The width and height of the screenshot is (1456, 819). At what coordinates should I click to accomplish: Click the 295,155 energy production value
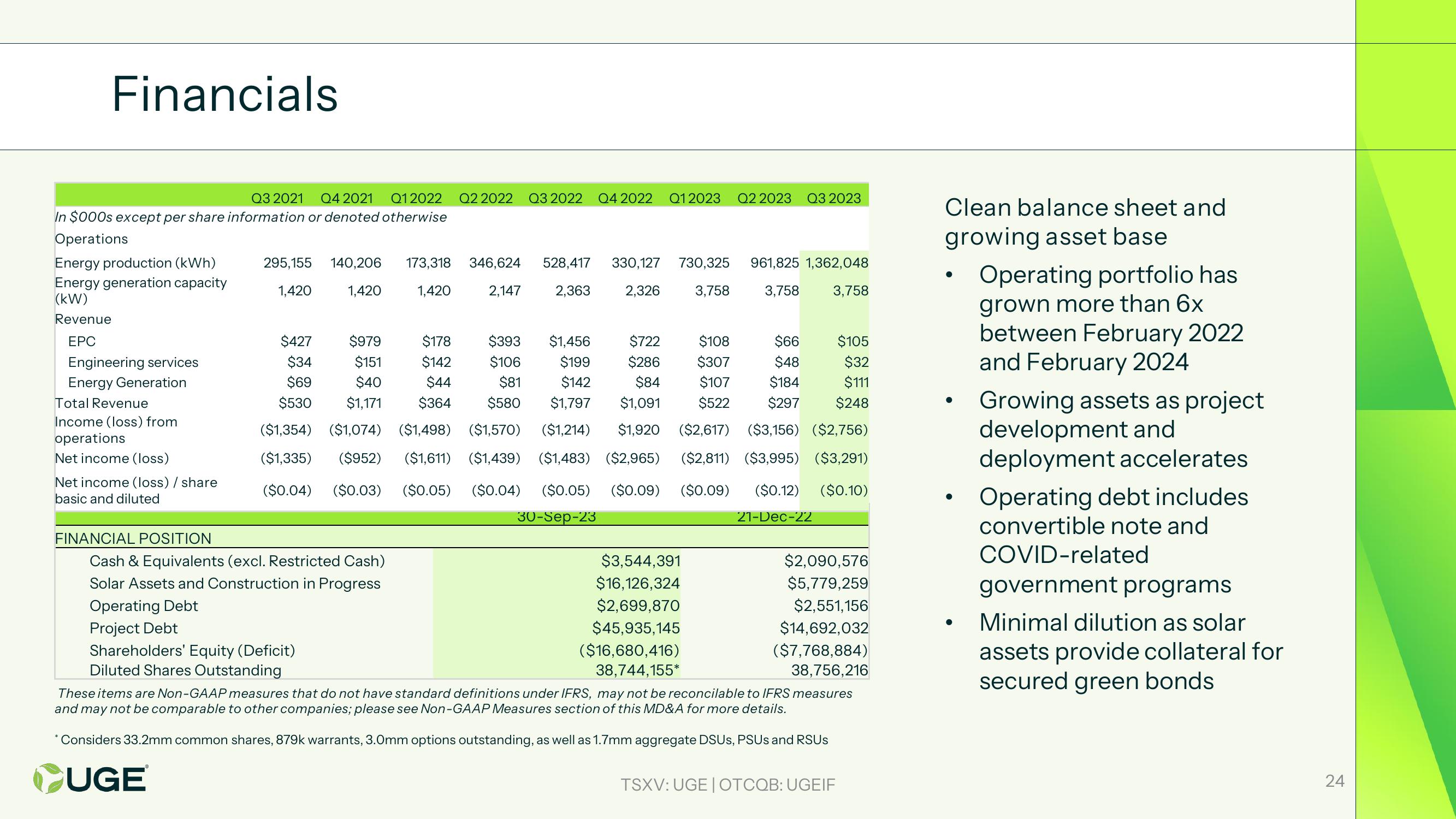[x=288, y=263]
